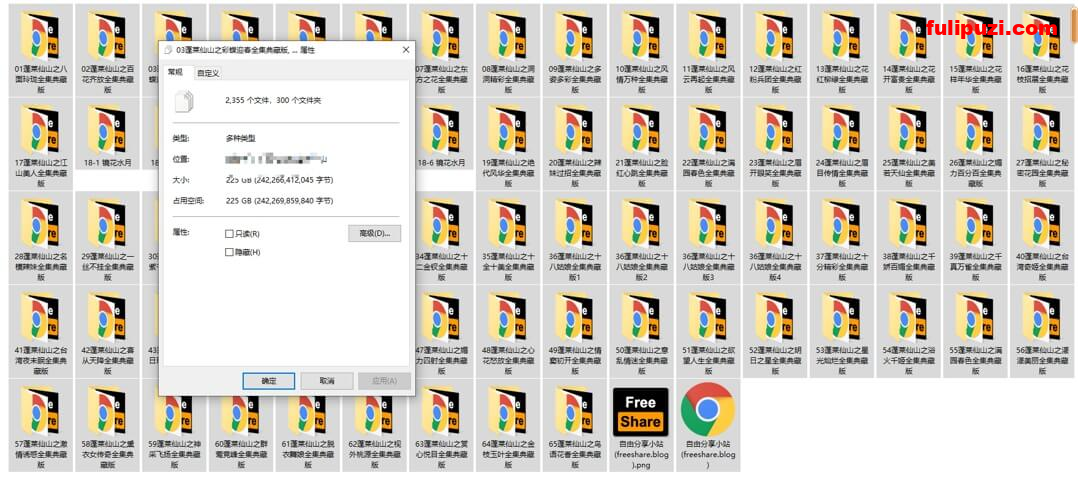The height and width of the screenshot is (500, 1078).
Task: Select folder 22蓬莱仙山
Action: 707,143
